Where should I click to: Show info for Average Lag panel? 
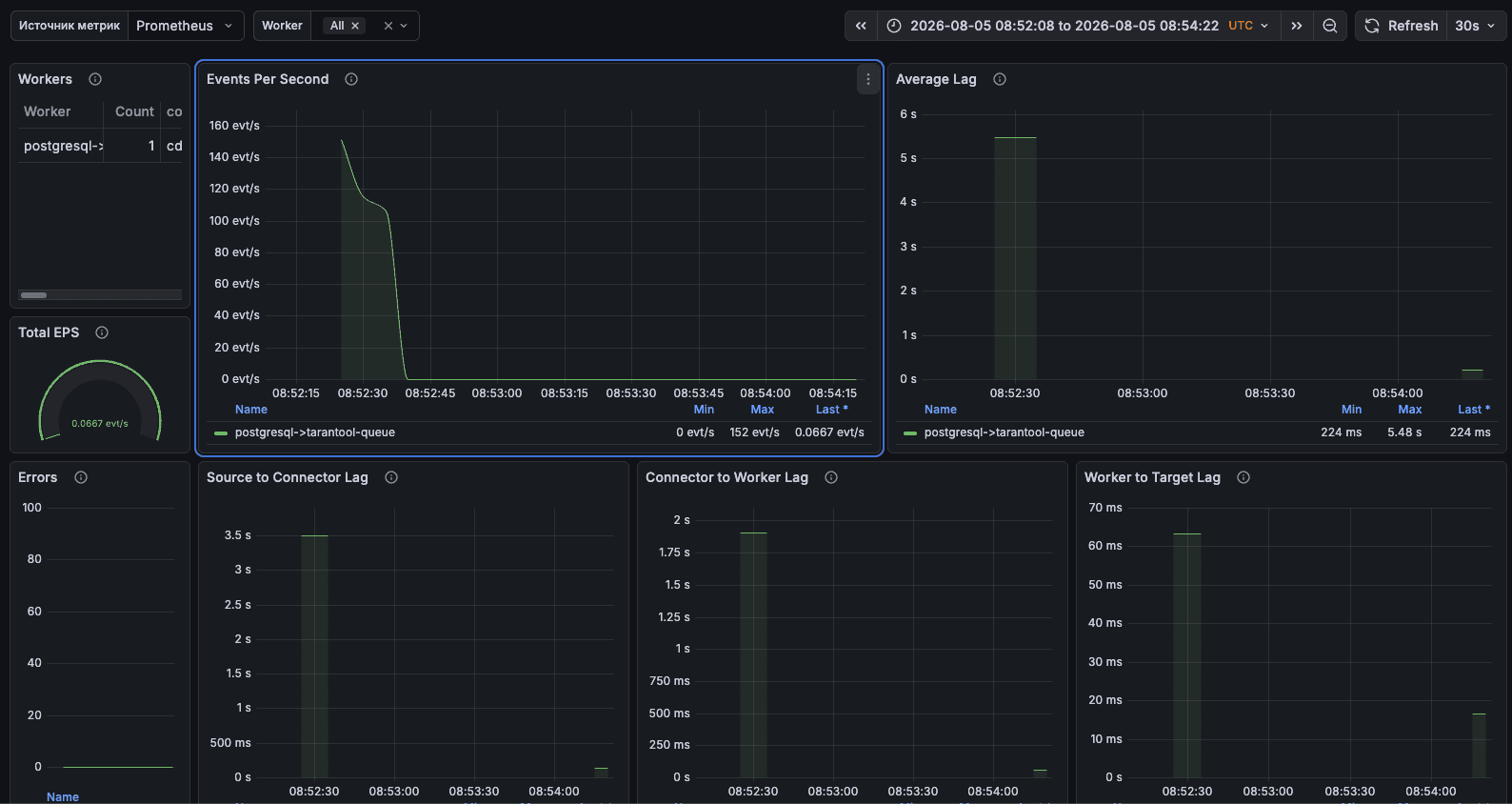pos(1000,79)
